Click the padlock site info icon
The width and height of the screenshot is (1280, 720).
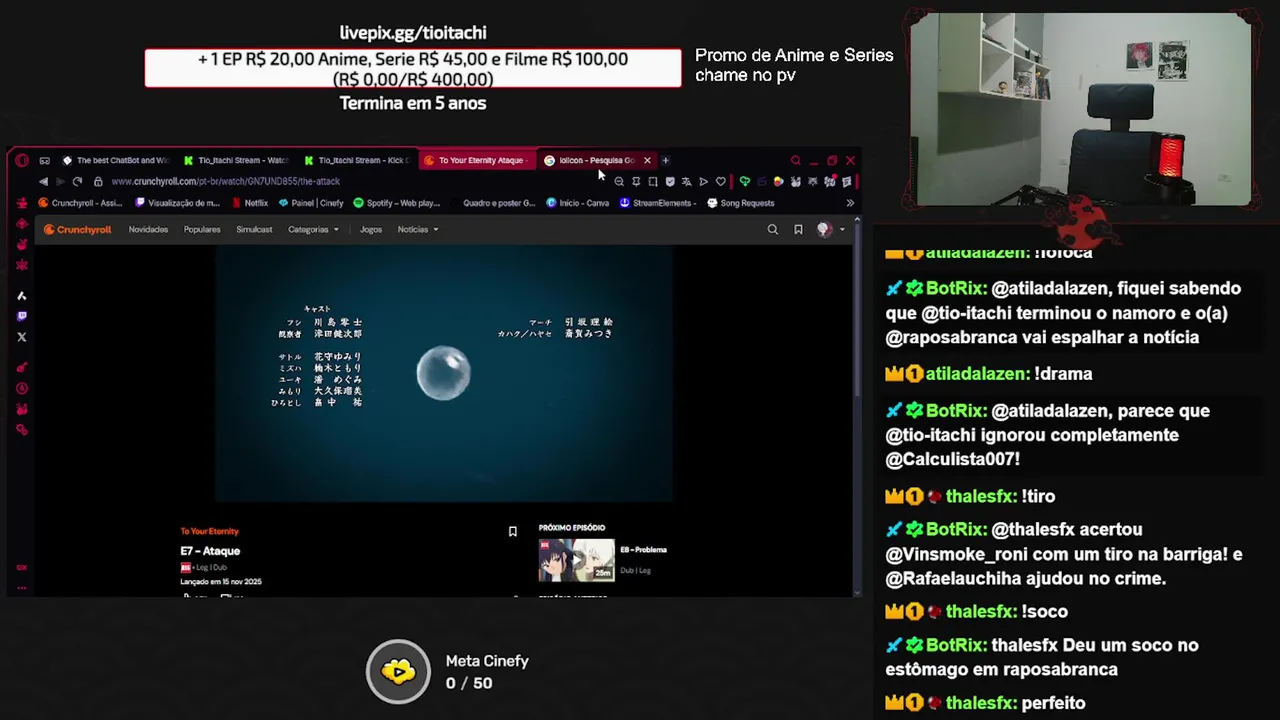(x=98, y=181)
